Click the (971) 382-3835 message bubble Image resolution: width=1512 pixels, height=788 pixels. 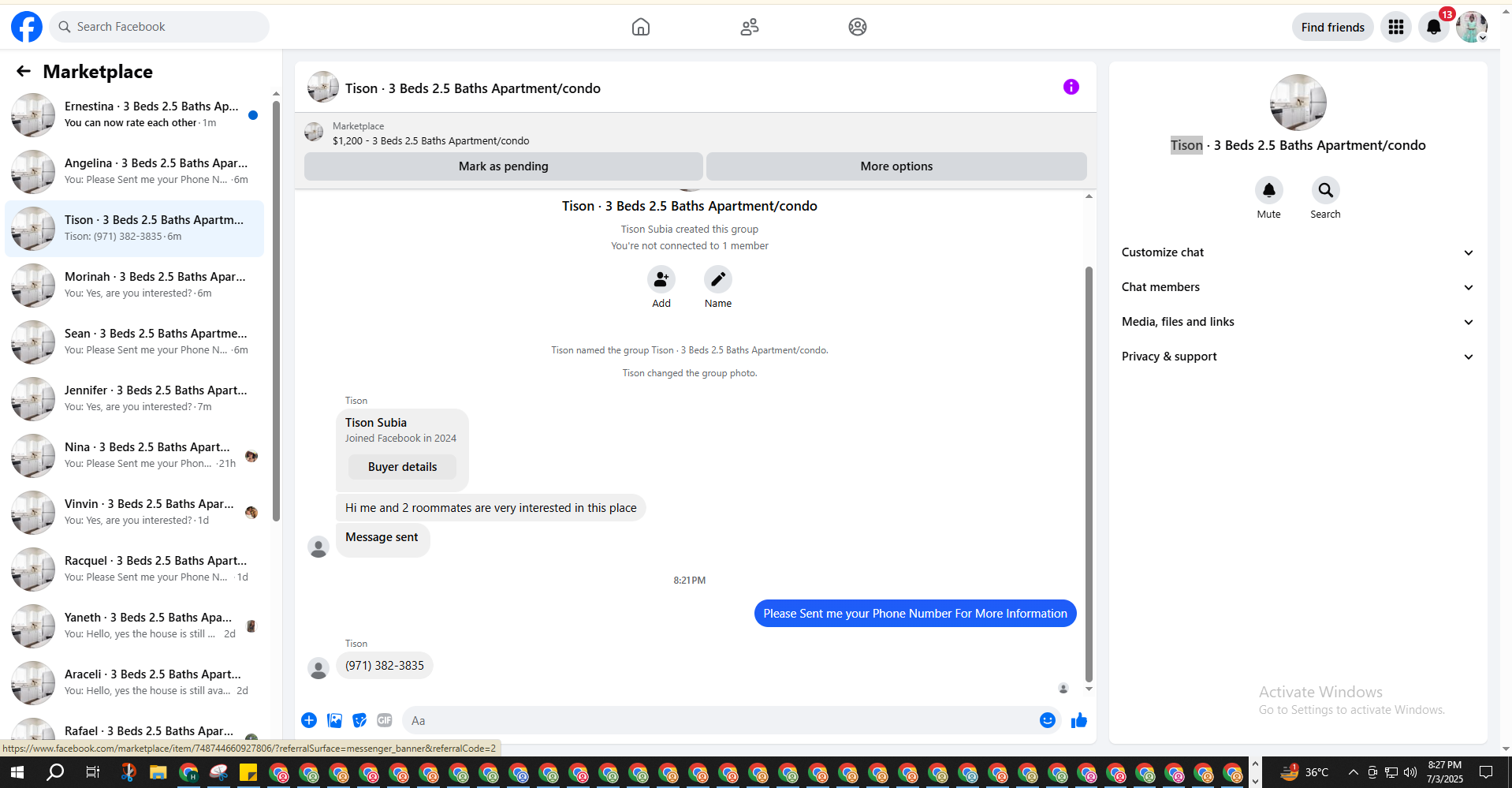[385, 666]
